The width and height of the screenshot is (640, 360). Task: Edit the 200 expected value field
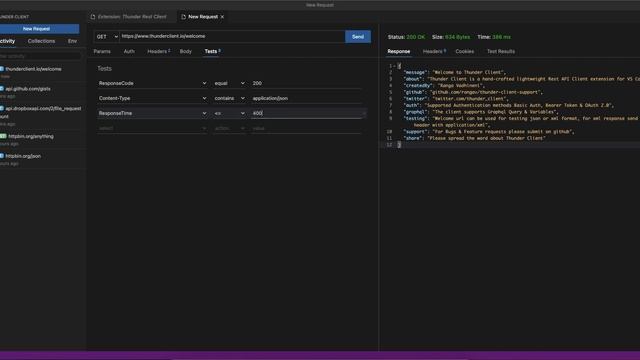[x=306, y=83]
